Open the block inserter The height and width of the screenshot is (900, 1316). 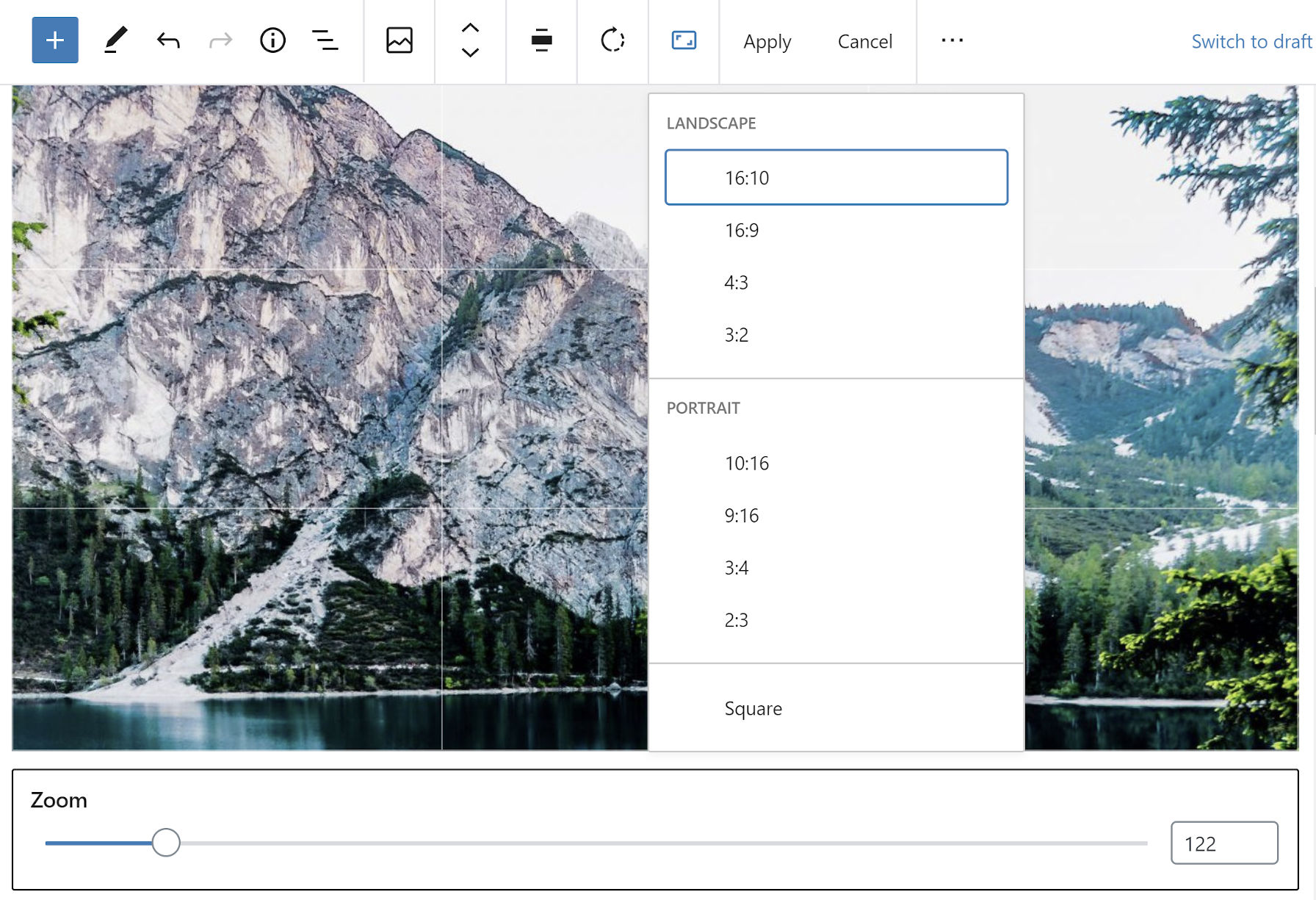(x=54, y=40)
